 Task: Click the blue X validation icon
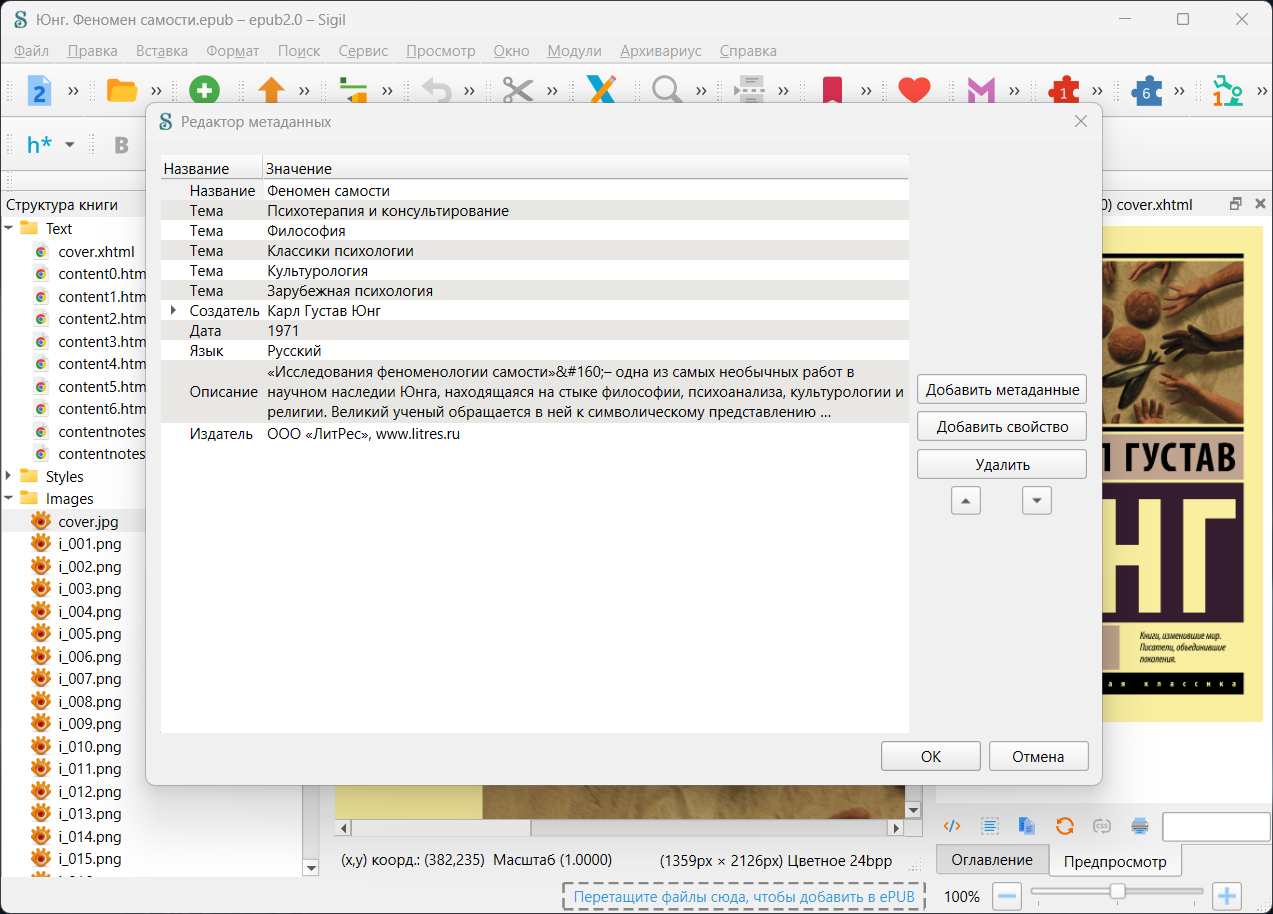click(601, 91)
